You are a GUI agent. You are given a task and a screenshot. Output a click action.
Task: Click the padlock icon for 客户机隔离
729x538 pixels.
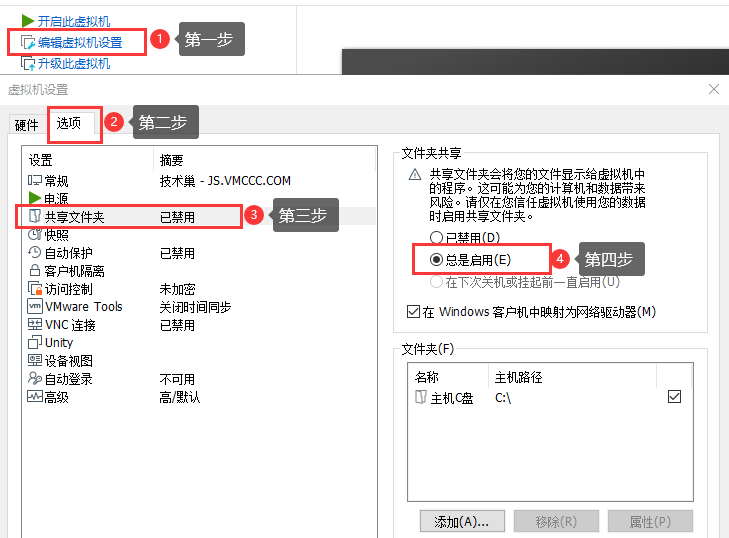click(35, 270)
